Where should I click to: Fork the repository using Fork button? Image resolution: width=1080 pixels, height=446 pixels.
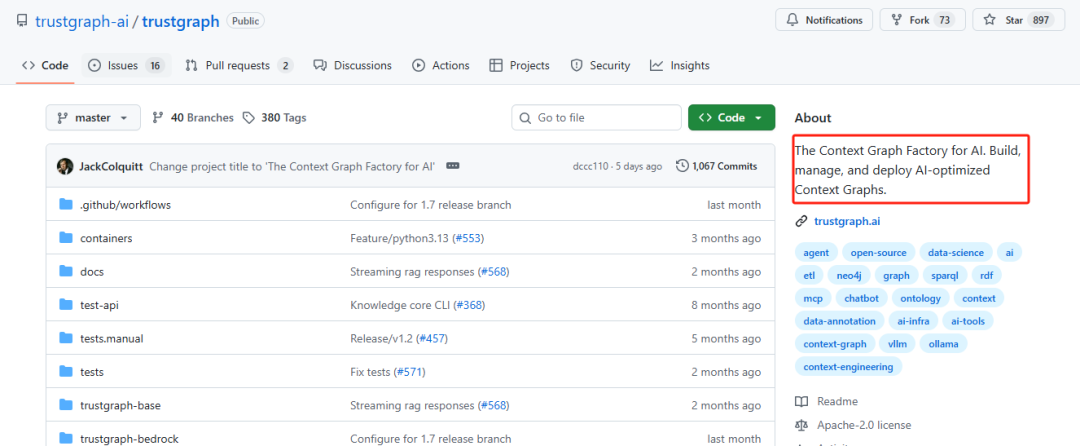pyautogui.click(x=922, y=20)
